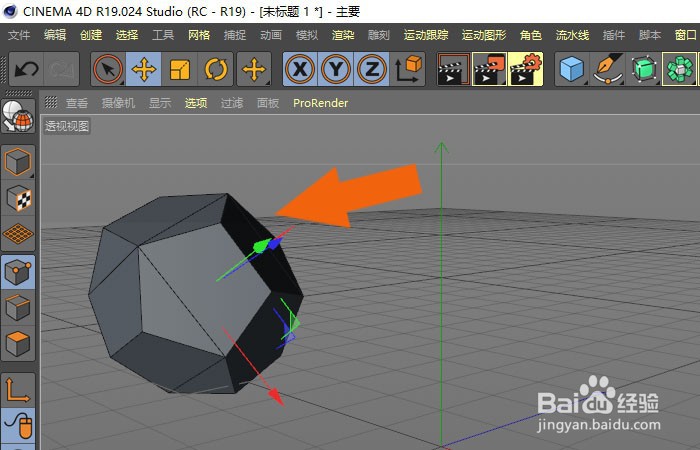The image size is (700, 450).
Task: Open the 动画 menu
Action: 271,35
